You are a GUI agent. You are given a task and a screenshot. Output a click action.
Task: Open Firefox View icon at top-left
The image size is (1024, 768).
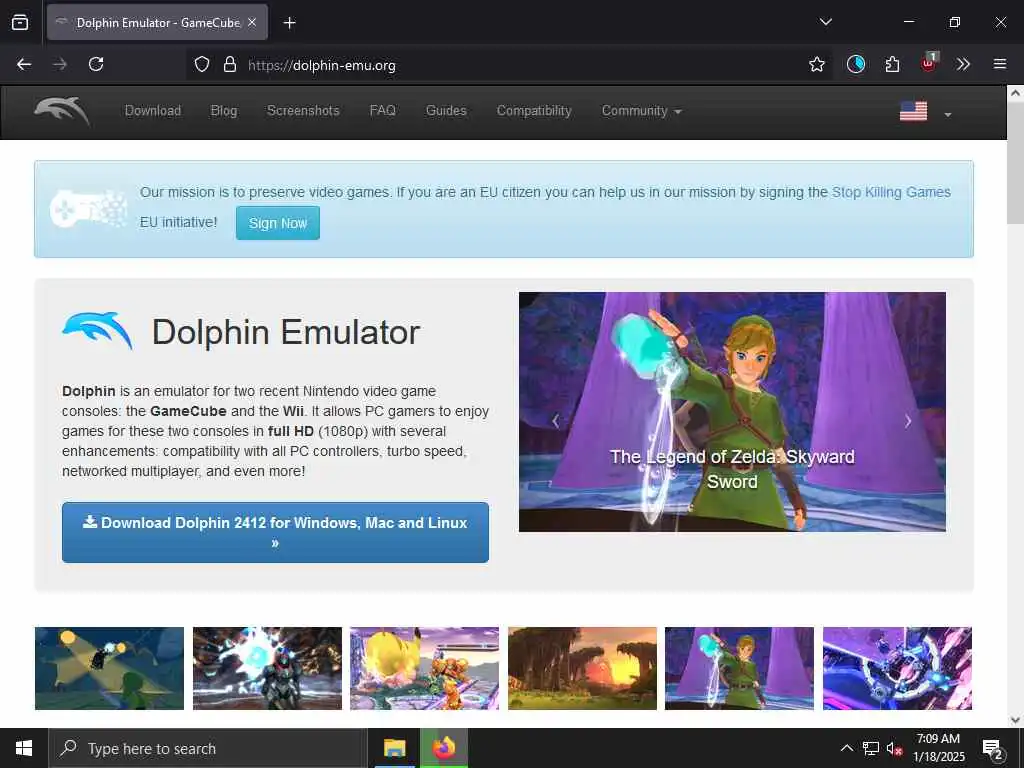pyautogui.click(x=20, y=22)
